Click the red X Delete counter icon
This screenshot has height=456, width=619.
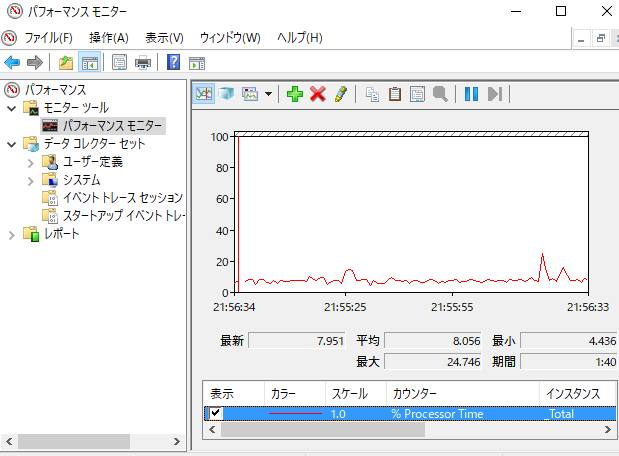[x=318, y=94]
